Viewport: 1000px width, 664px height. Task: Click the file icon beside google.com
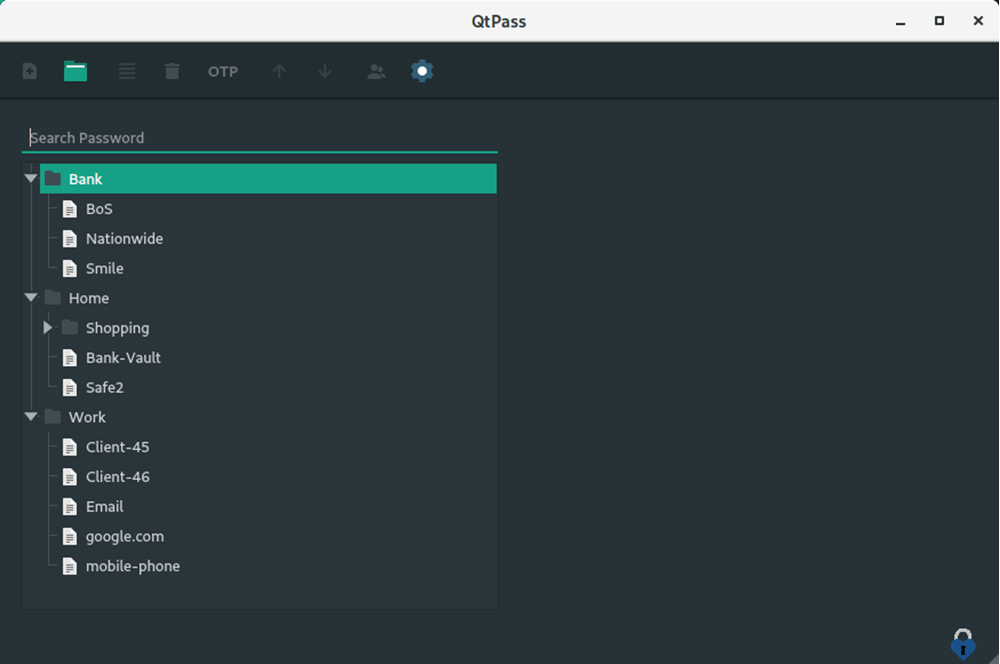[x=70, y=537]
